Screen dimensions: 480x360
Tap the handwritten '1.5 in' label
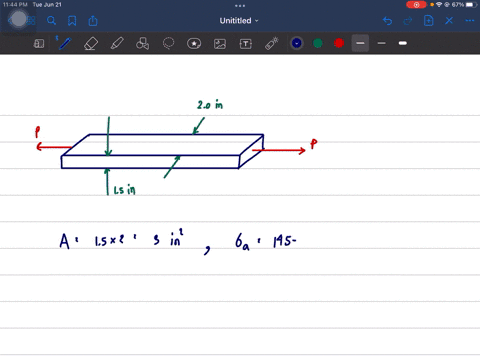tap(125, 190)
